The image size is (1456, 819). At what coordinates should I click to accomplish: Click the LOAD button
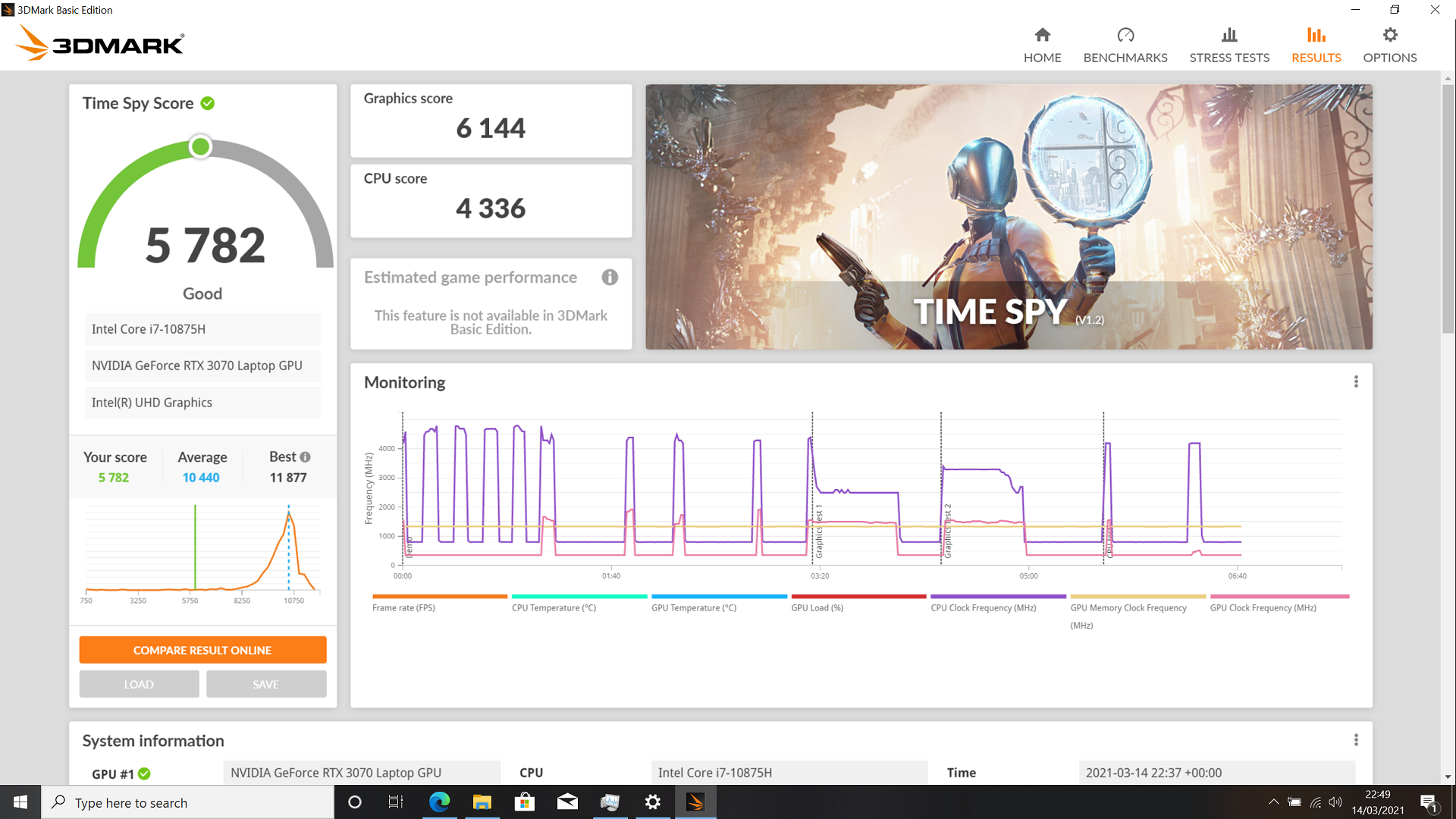tap(139, 684)
